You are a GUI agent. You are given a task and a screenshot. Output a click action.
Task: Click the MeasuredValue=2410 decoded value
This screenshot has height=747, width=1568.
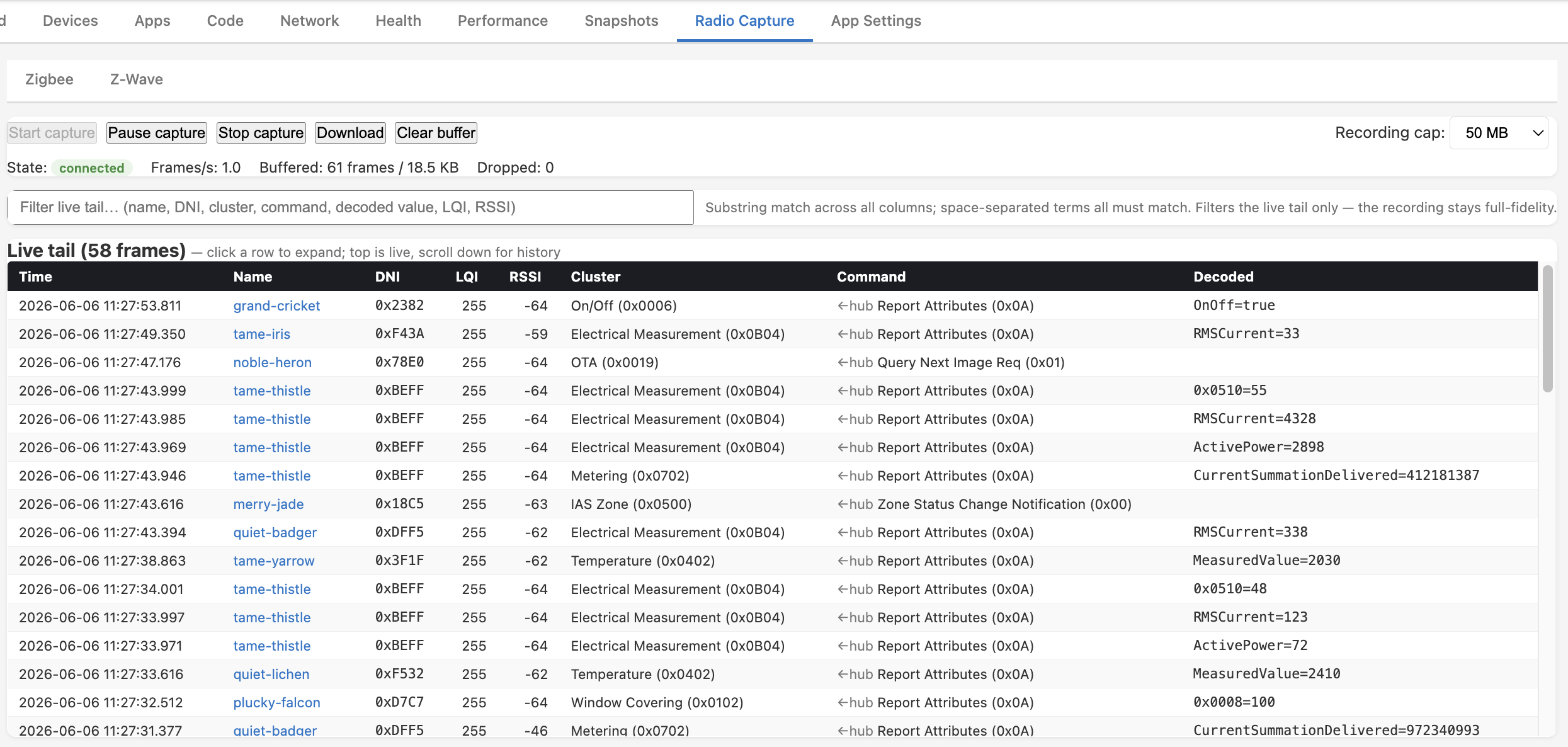click(x=1266, y=674)
